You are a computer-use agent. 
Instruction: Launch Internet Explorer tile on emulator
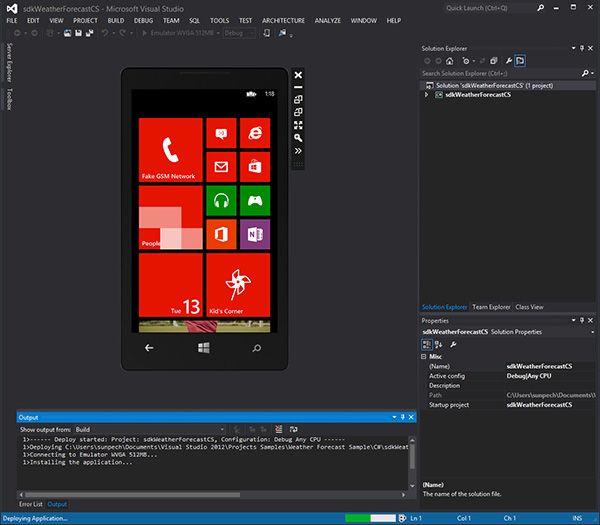[255, 133]
